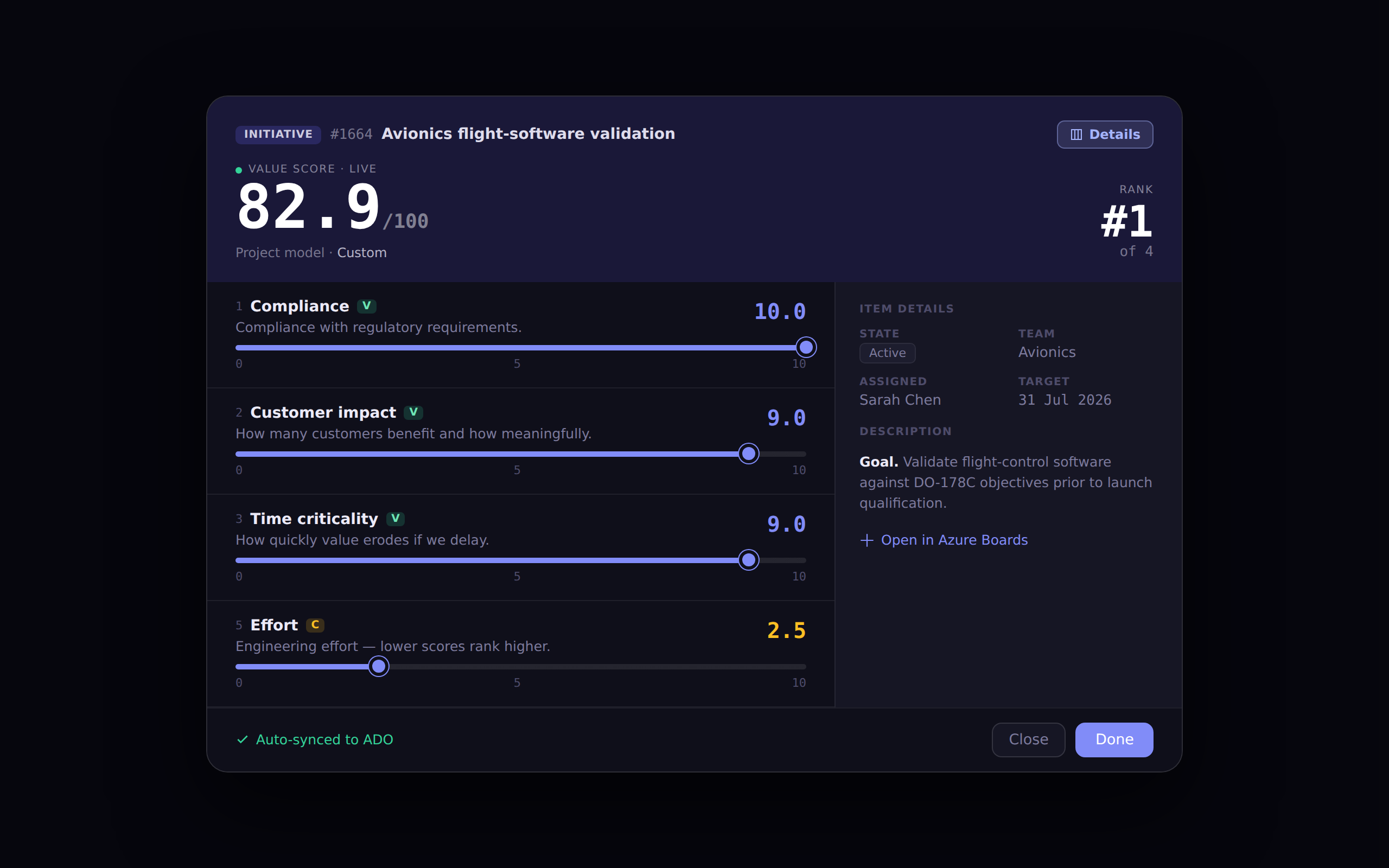The width and height of the screenshot is (1389, 868).
Task: Click the Customer impact criterion heading
Action: [x=323, y=412]
